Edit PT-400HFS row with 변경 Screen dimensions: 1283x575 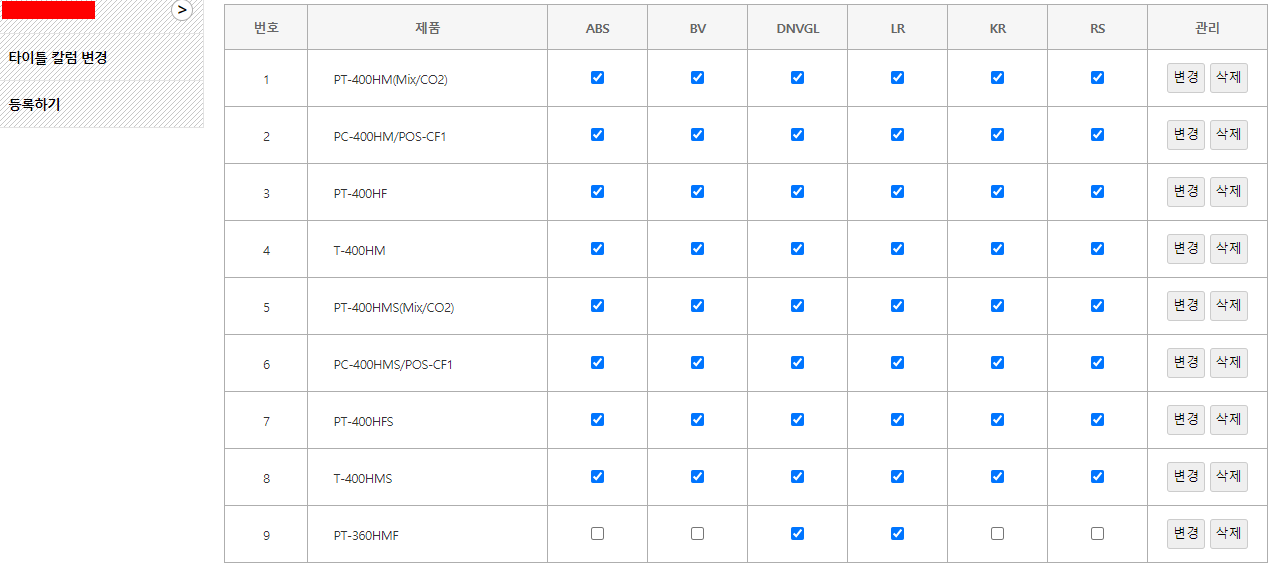[x=1186, y=420]
